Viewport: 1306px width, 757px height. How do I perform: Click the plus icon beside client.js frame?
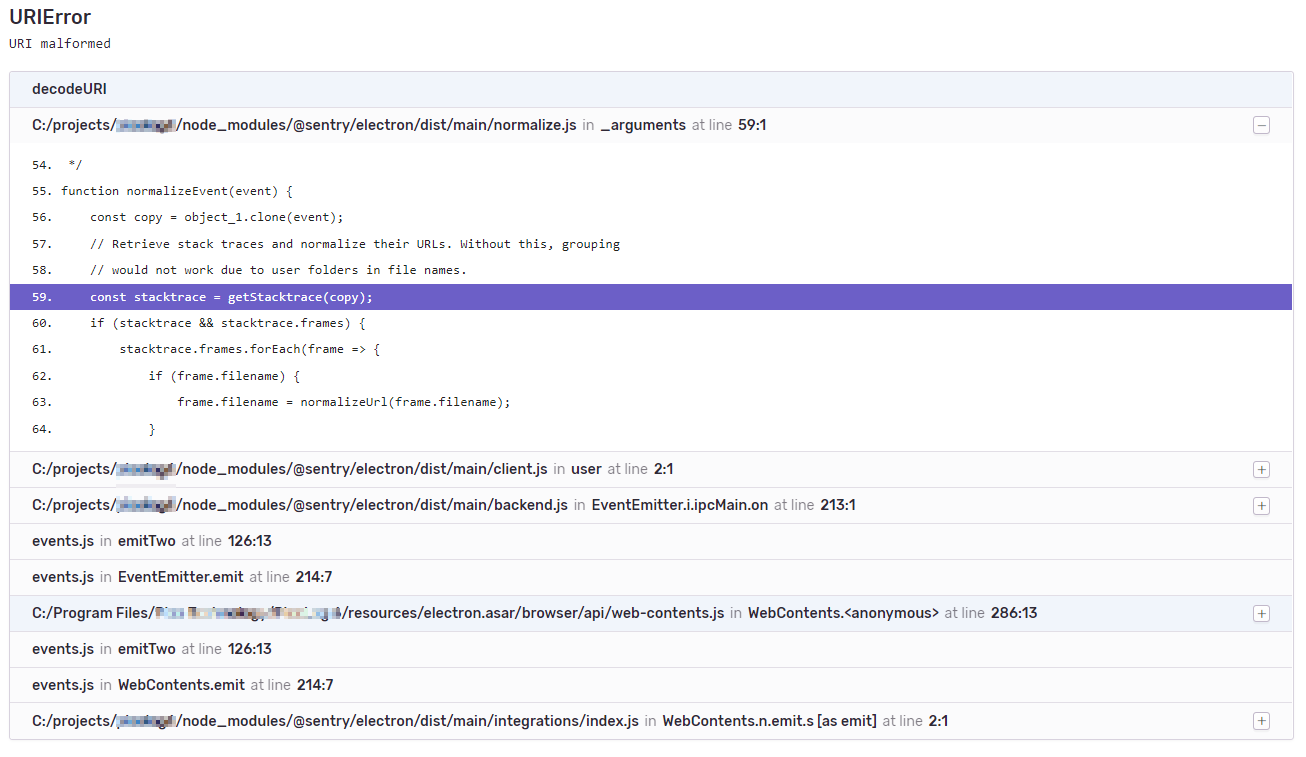pyautogui.click(x=1261, y=469)
